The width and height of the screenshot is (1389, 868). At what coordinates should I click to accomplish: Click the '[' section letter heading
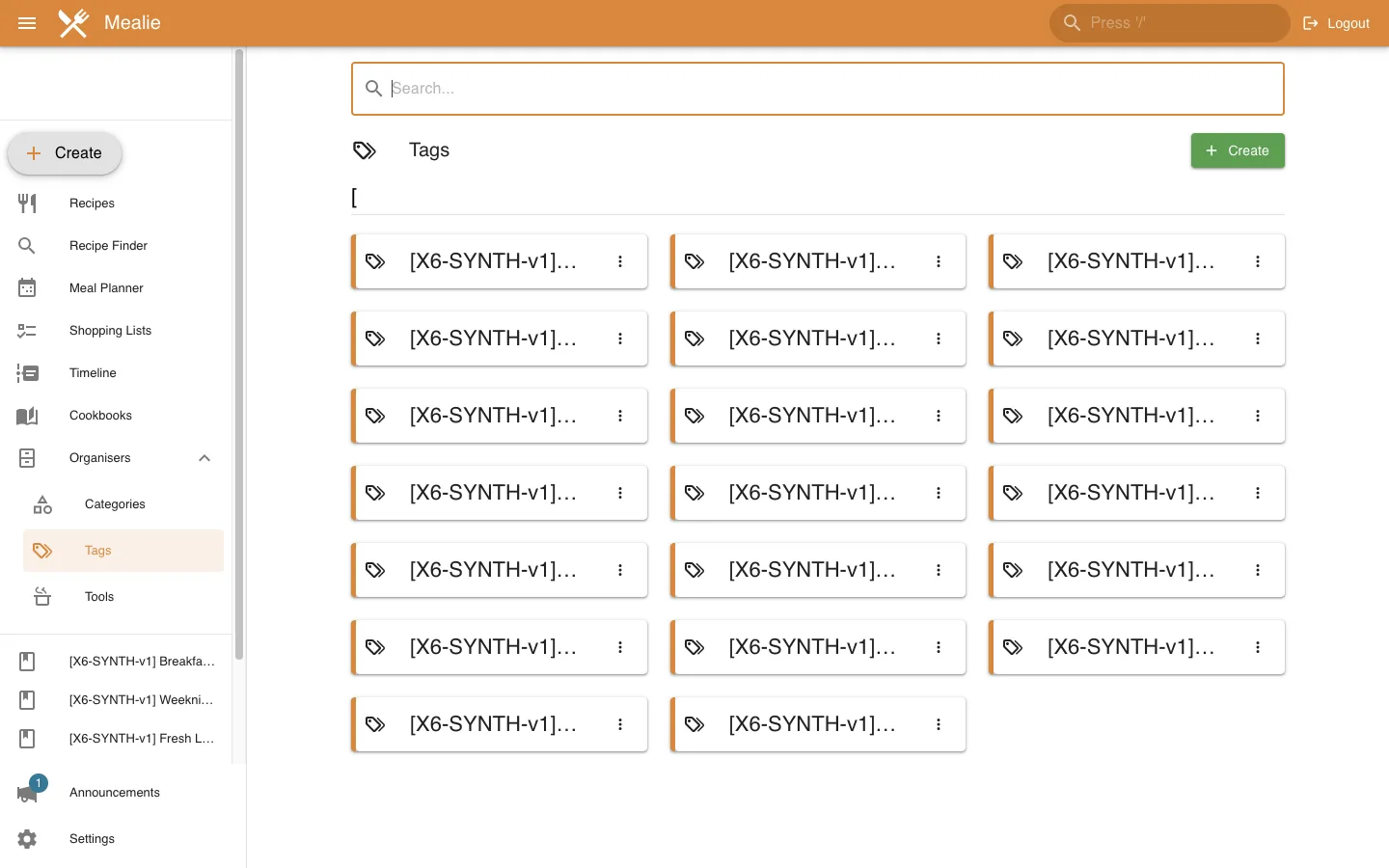coord(354,198)
